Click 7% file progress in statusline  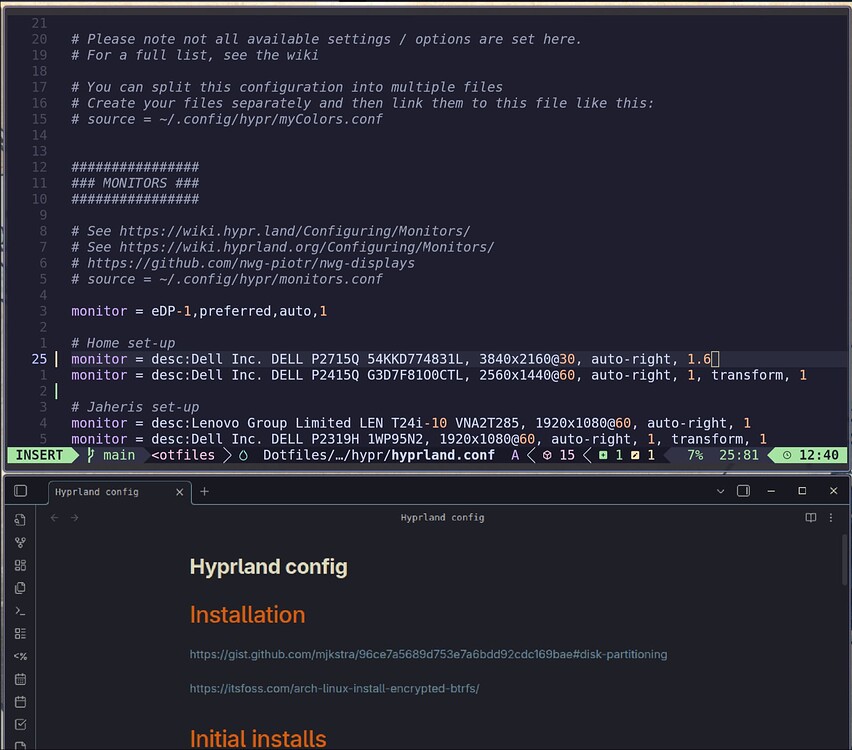point(695,455)
